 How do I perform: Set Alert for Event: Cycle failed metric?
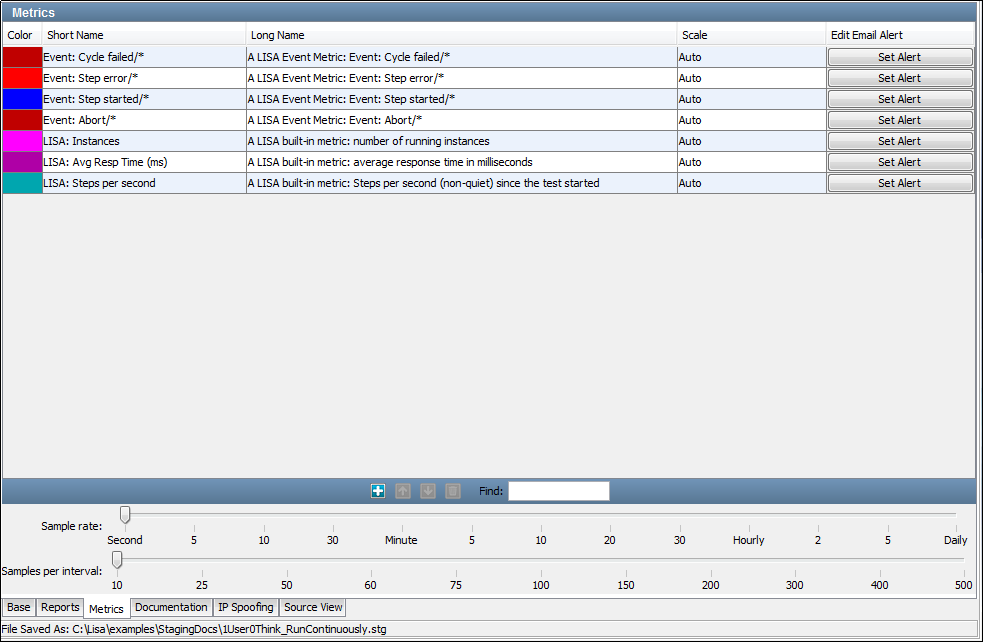pos(899,57)
